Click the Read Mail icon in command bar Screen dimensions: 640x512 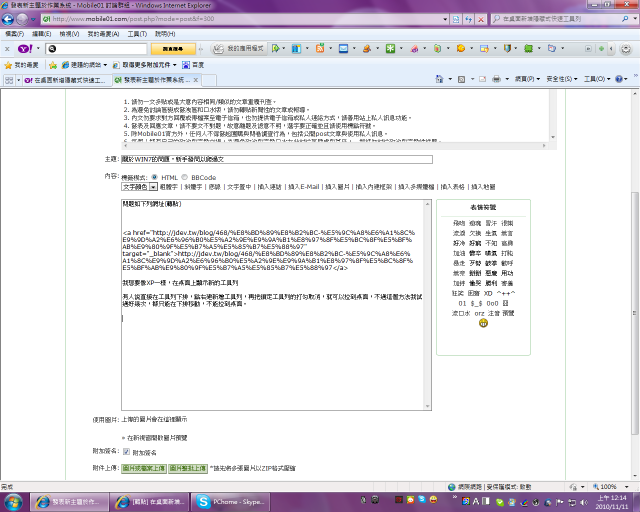coord(482,79)
